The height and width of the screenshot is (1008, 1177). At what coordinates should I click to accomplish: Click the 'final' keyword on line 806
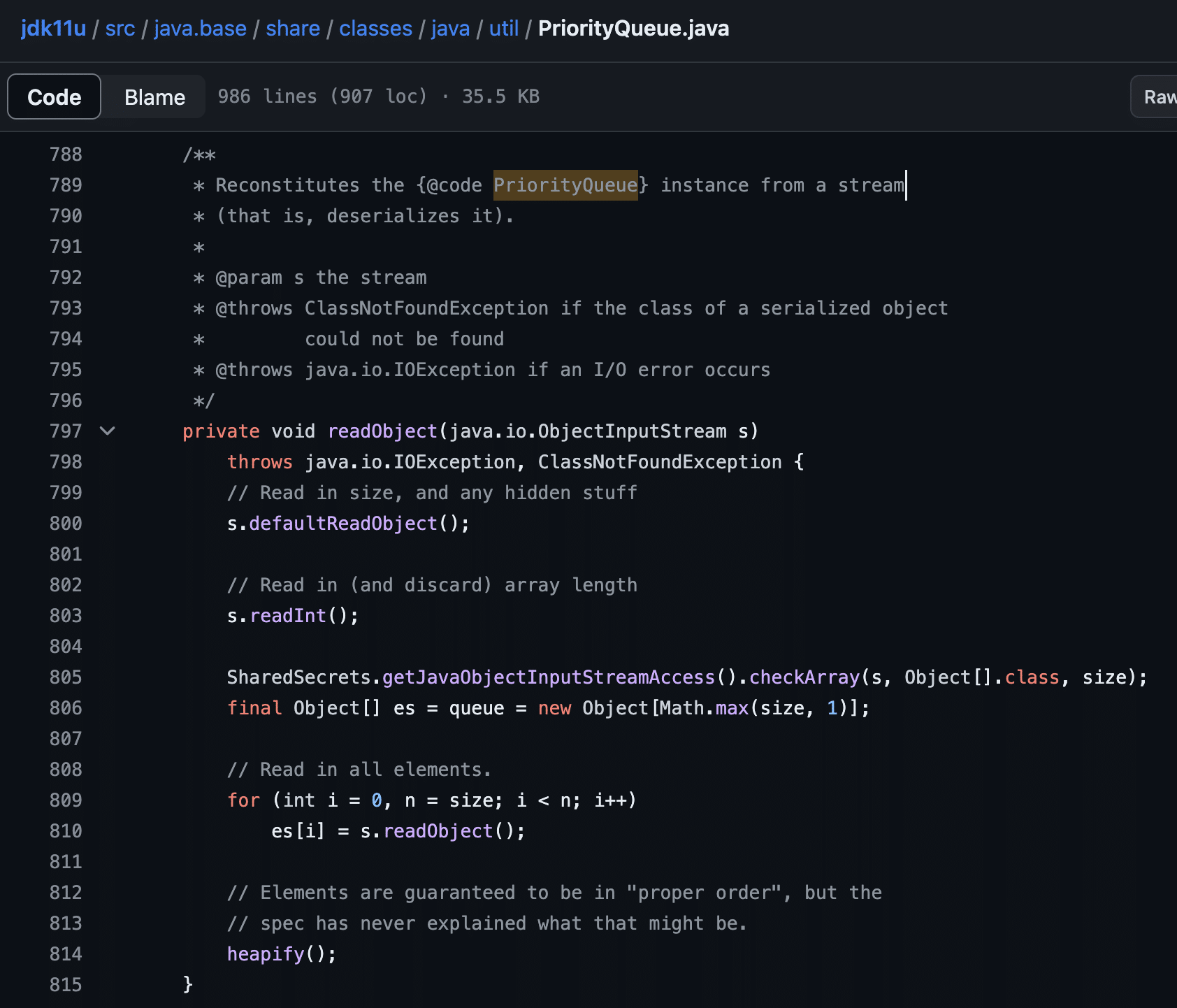coord(254,707)
